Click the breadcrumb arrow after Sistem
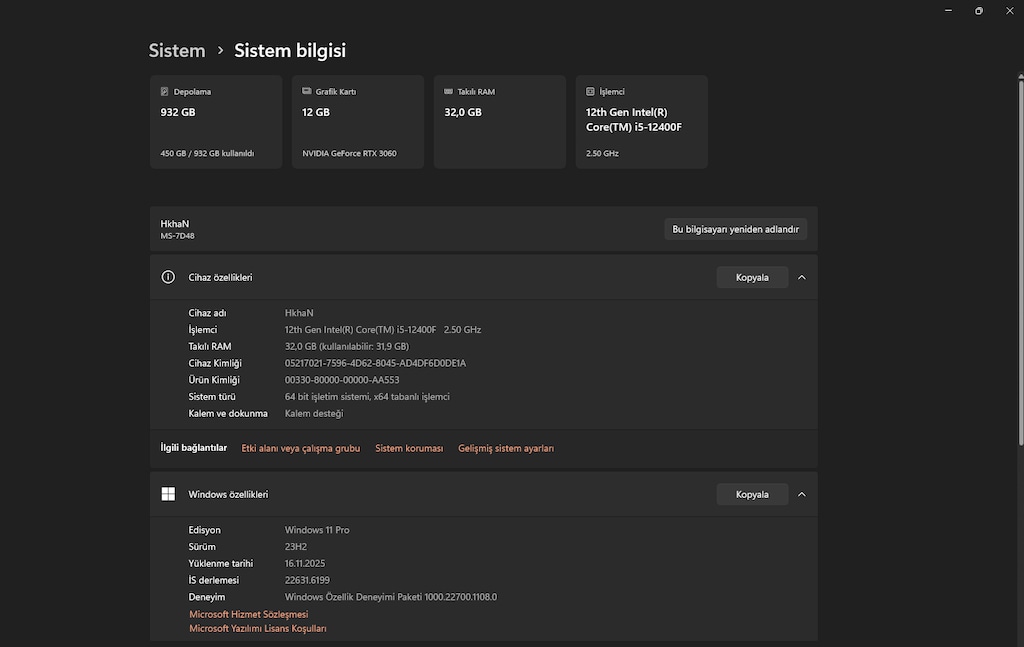The width and height of the screenshot is (1024, 647). click(x=220, y=50)
